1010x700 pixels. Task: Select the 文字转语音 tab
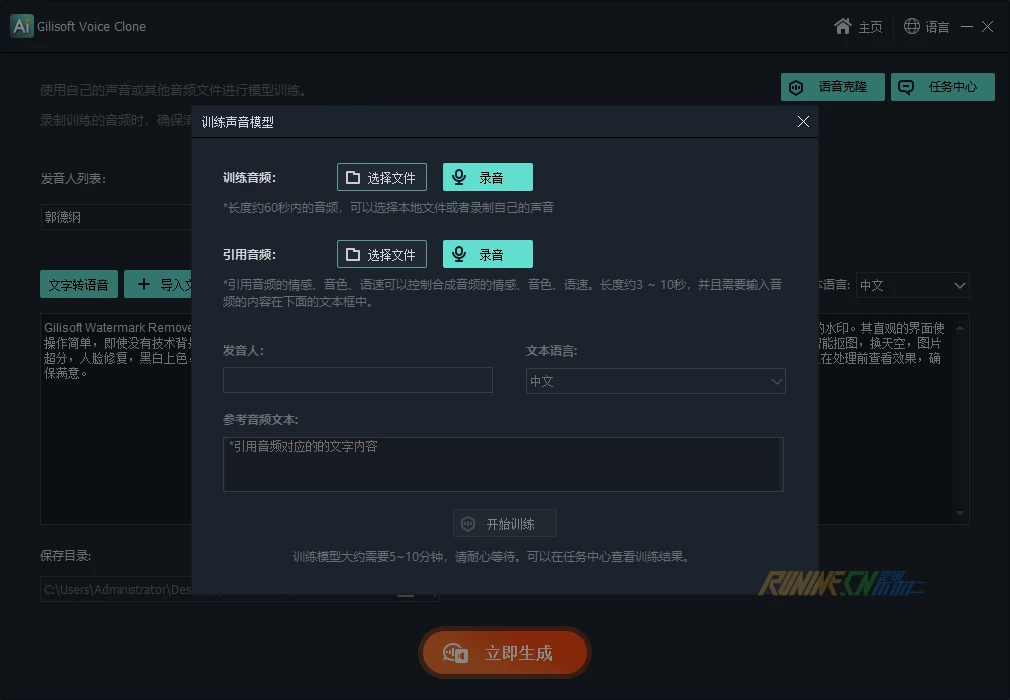point(79,284)
